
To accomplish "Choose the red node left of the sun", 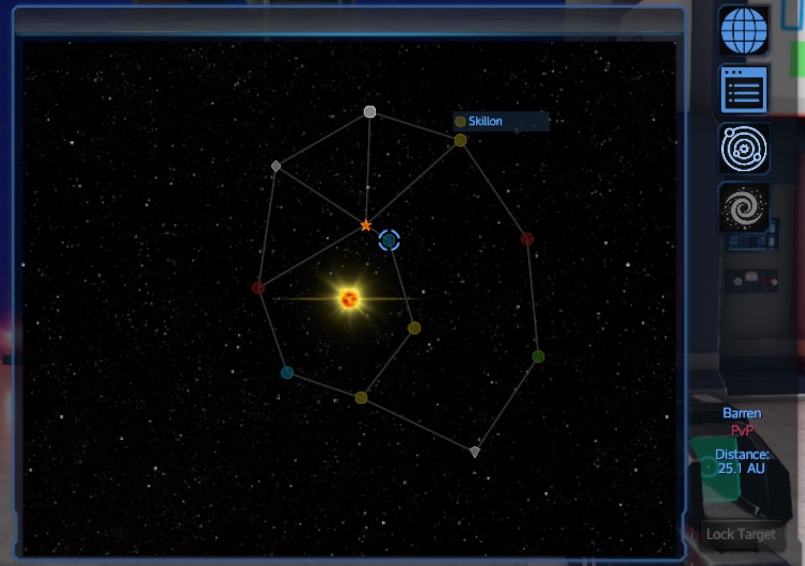I will (258, 288).
